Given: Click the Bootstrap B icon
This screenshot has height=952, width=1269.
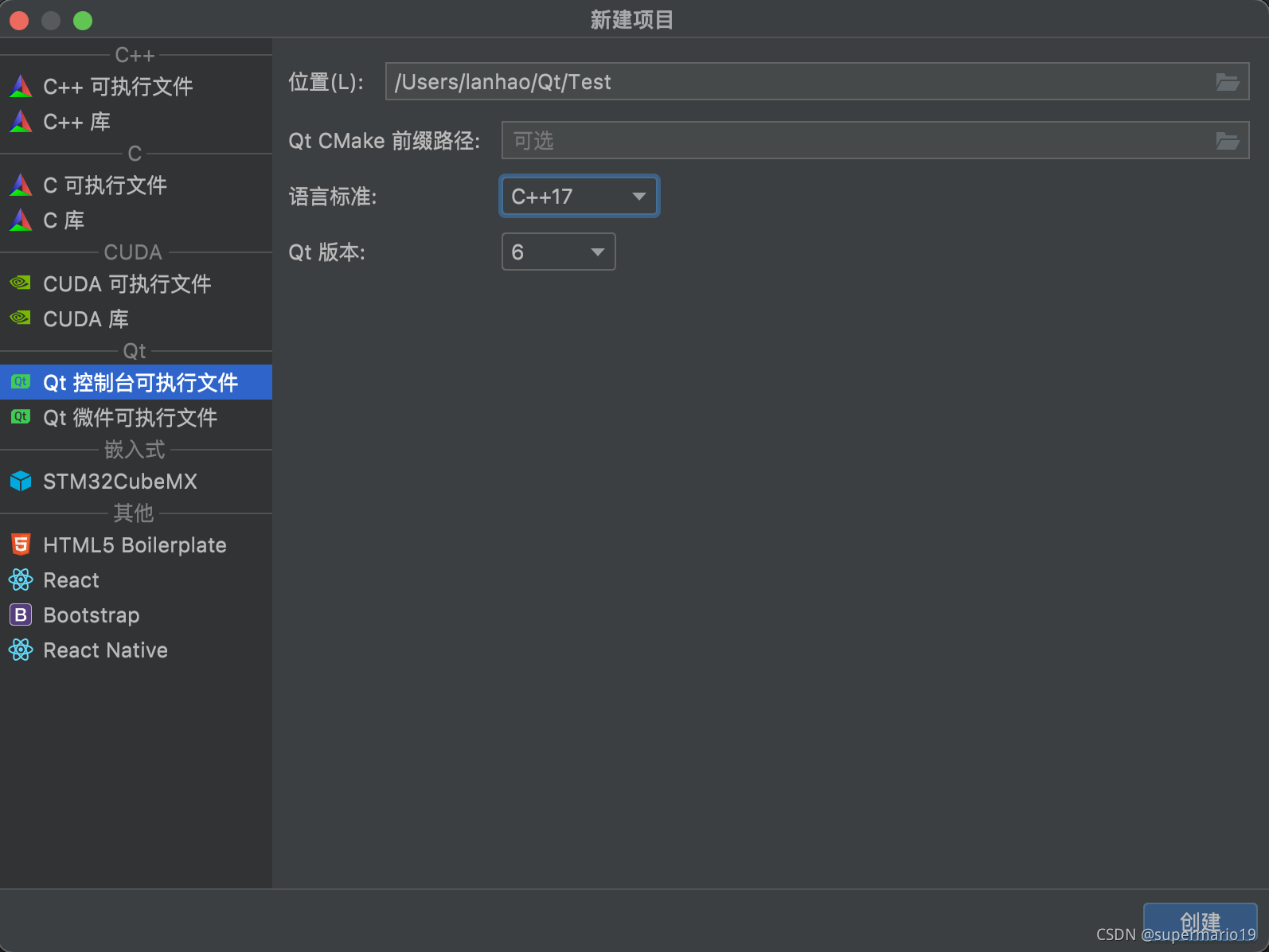Looking at the screenshot, I should pos(21,615).
